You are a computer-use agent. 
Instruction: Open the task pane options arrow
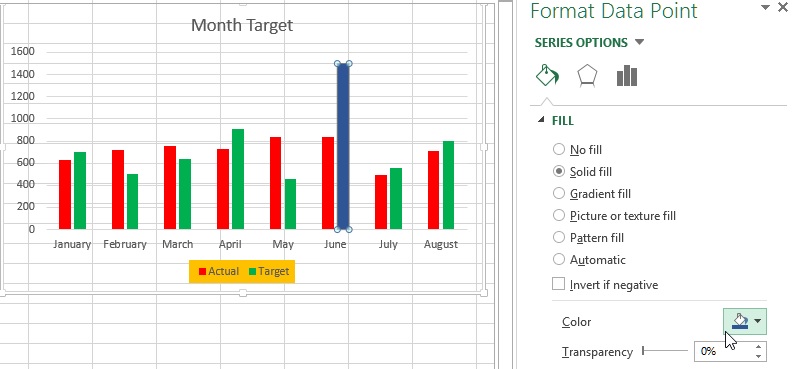coord(765,7)
